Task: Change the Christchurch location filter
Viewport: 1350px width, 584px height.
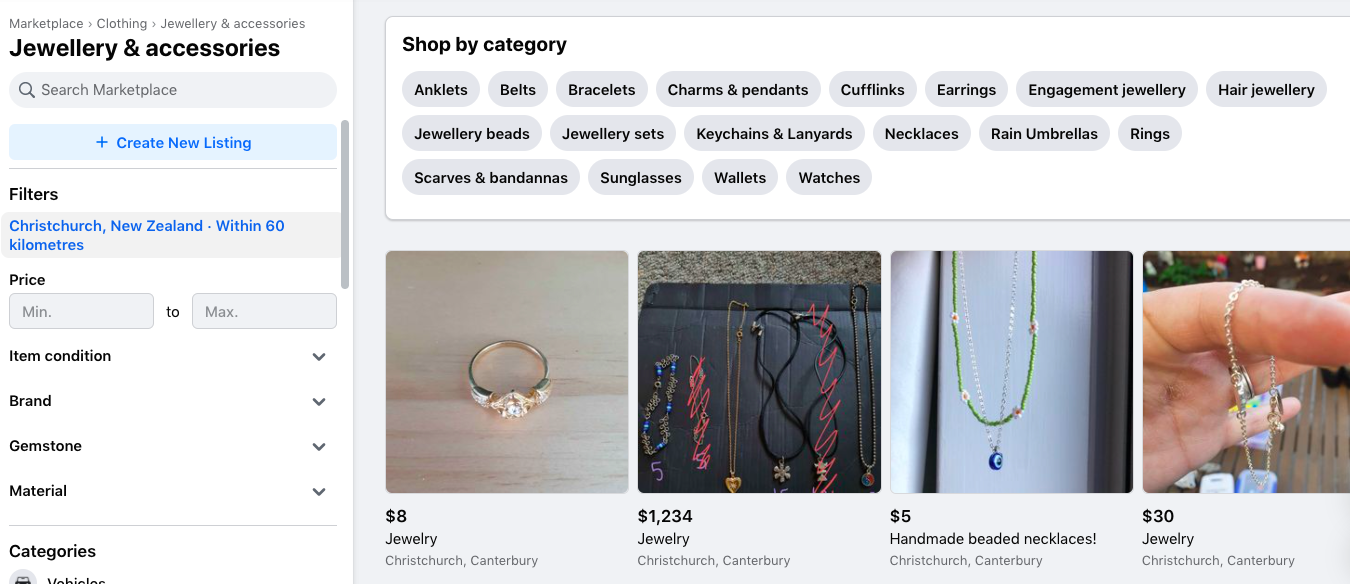Action: click(x=147, y=235)
